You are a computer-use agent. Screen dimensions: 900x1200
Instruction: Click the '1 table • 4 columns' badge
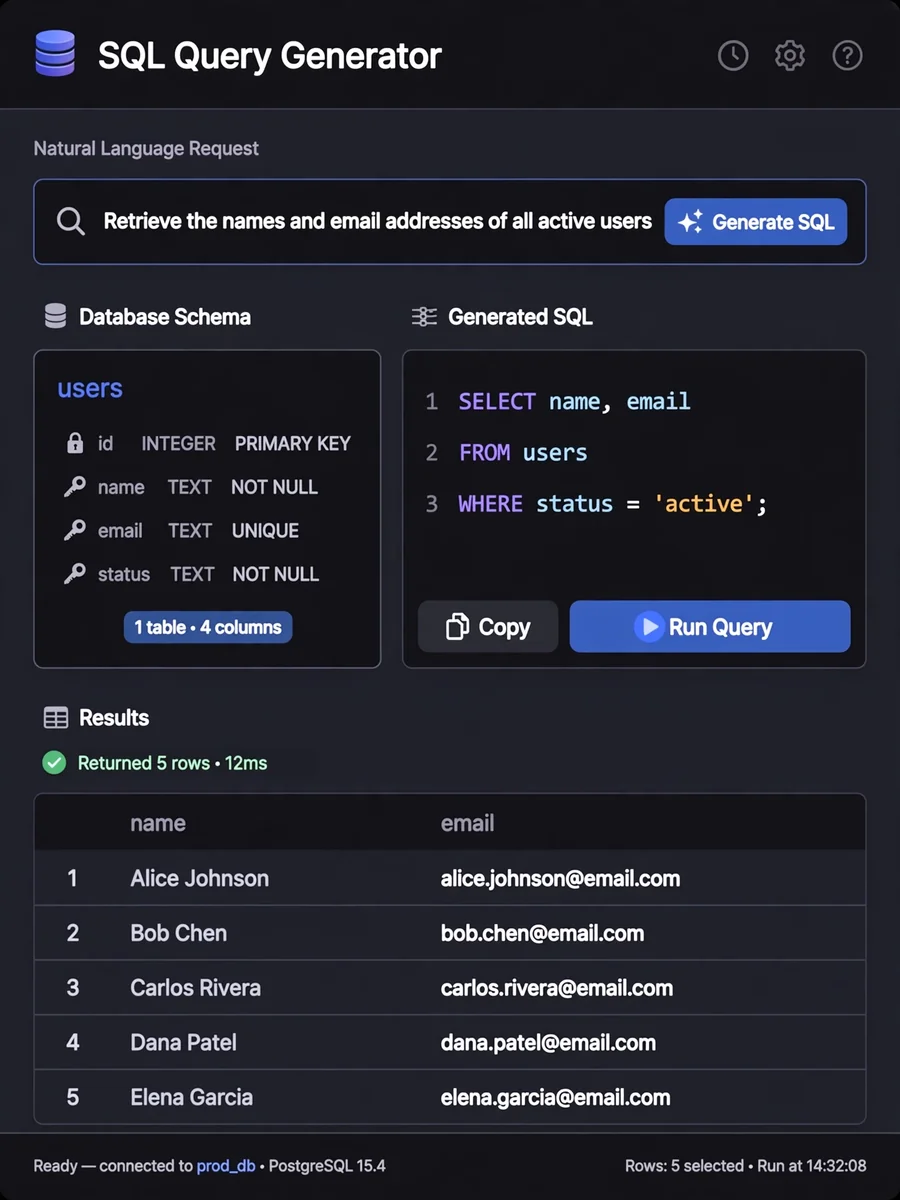(x=208, y=627)
